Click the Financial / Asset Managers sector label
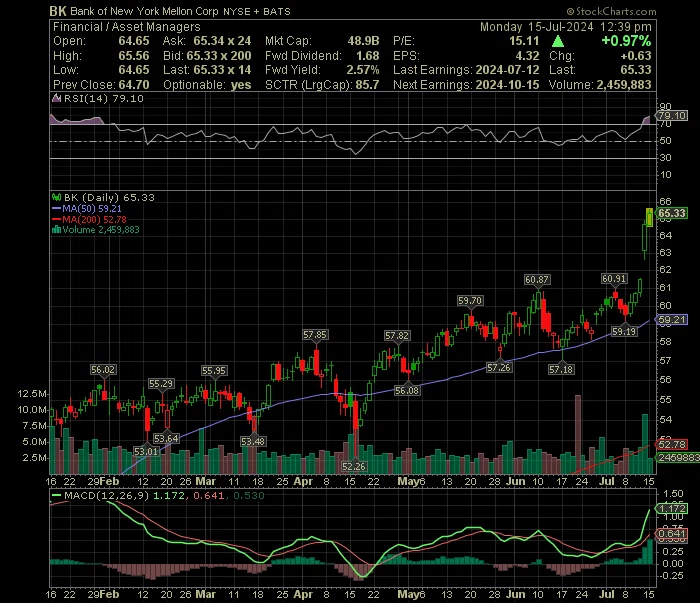The height and width of the screenshot is (603, 700). (x=127, y=27)
